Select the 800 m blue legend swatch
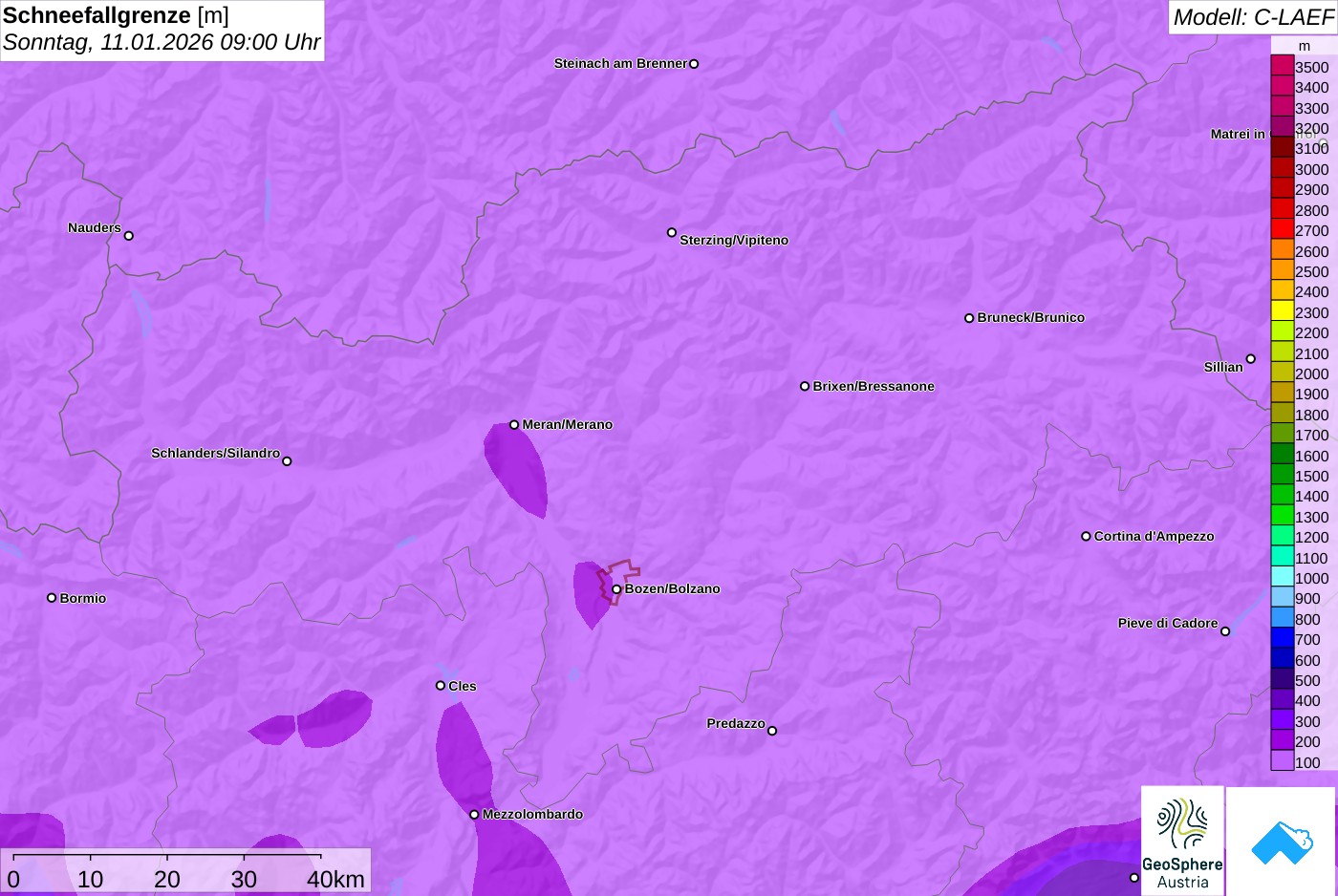1338x896 pixels. pyautogui.click(x=1283, y=618)
